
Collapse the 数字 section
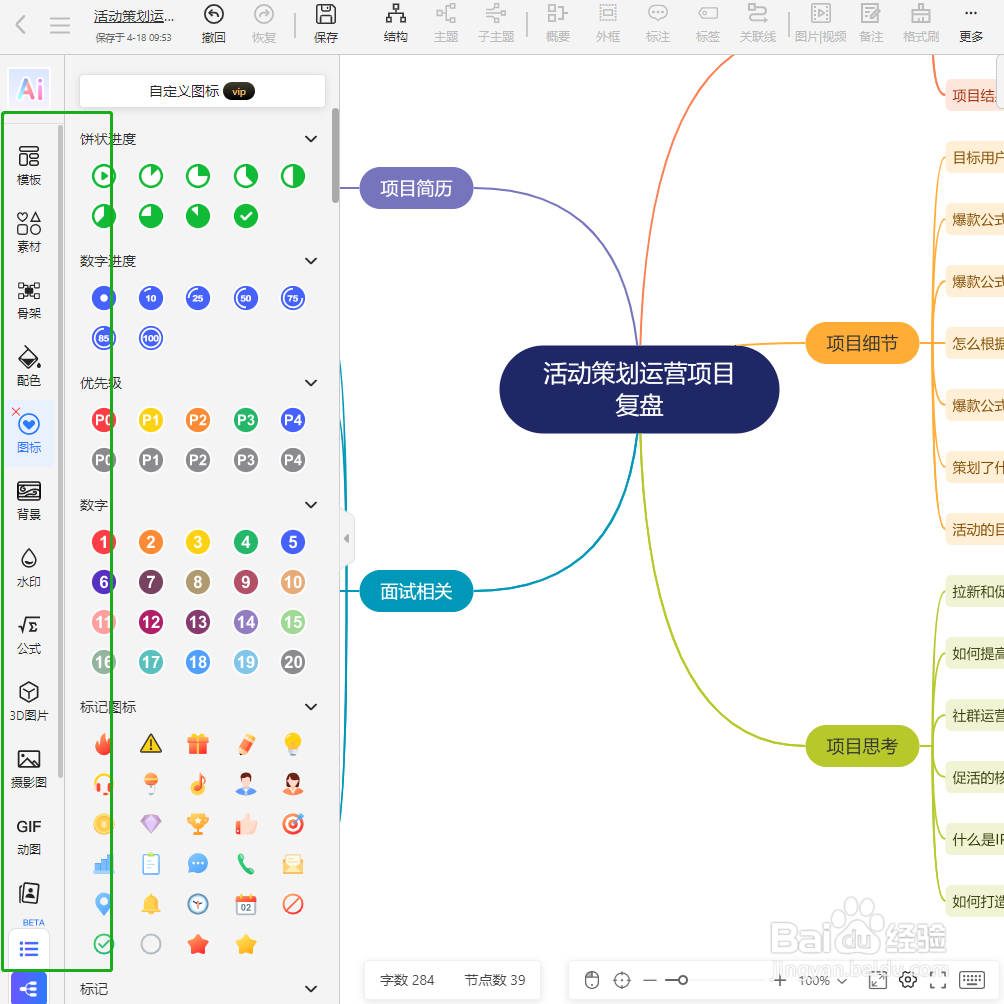311,505
